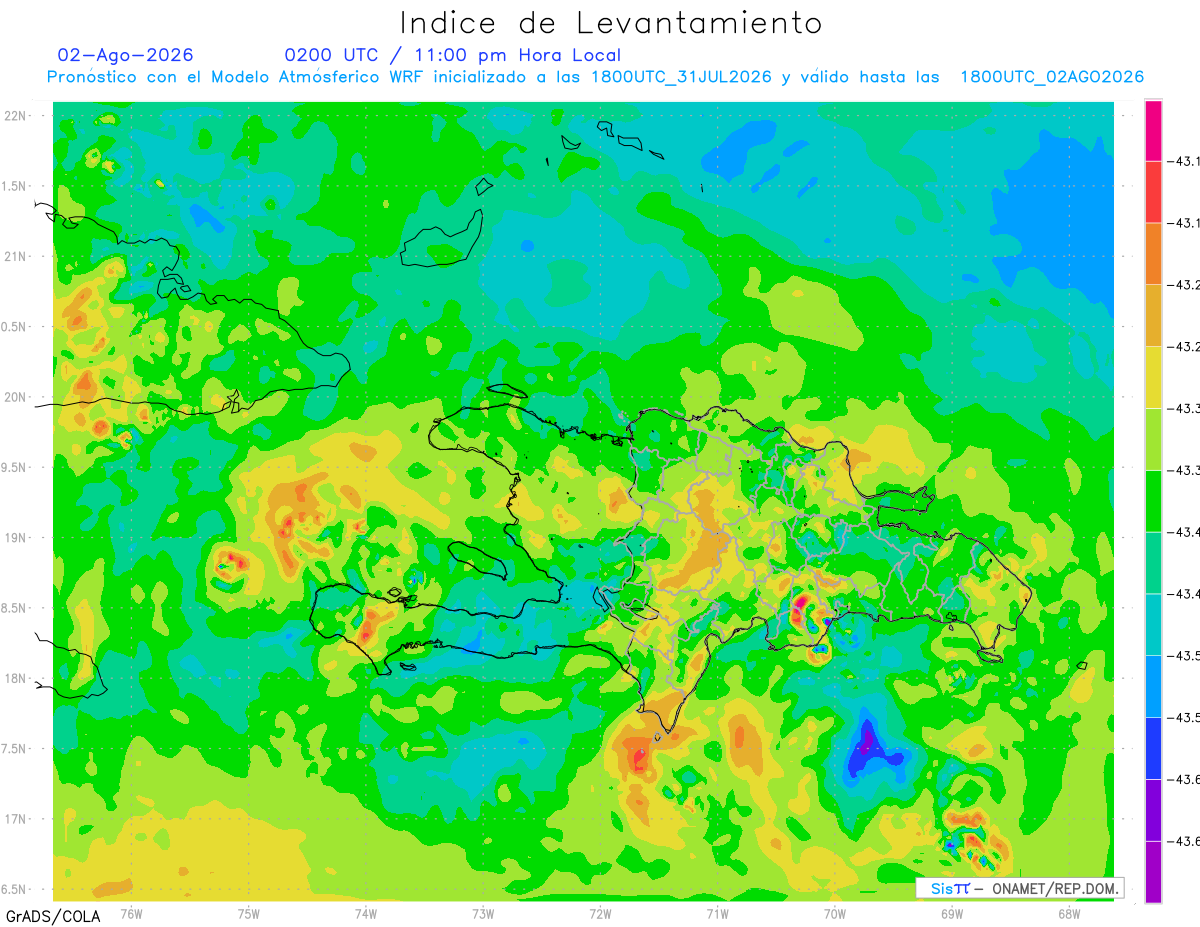Click the '1.5N' latitude label
This screenshot has width=1200, height=927.
pyautogui.click(x=15, y=186)
